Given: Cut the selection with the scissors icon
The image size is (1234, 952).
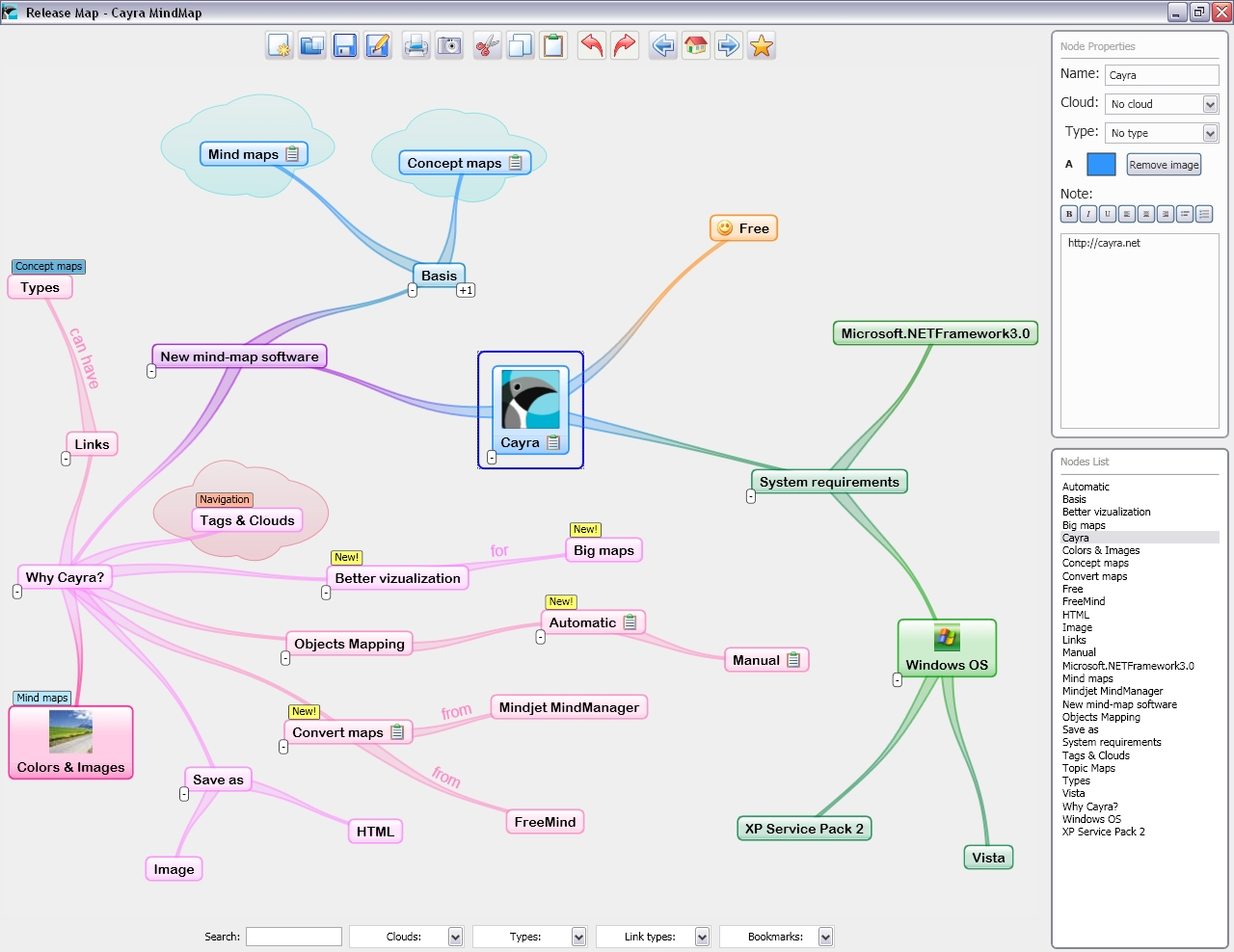Looking at the screenshot, I should (x=488, y=45).
